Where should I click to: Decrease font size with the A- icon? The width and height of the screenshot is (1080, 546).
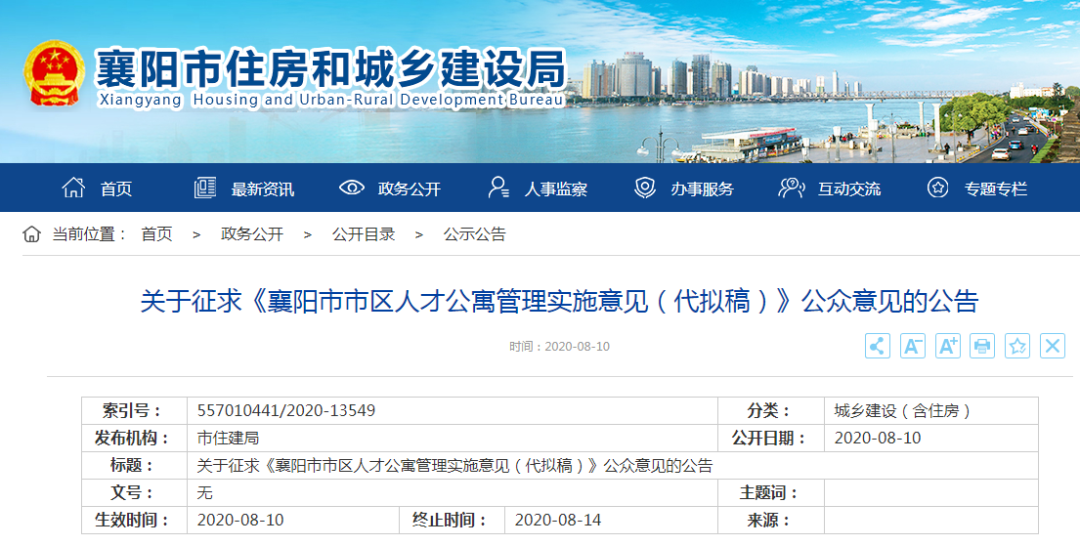click(913, 346)
